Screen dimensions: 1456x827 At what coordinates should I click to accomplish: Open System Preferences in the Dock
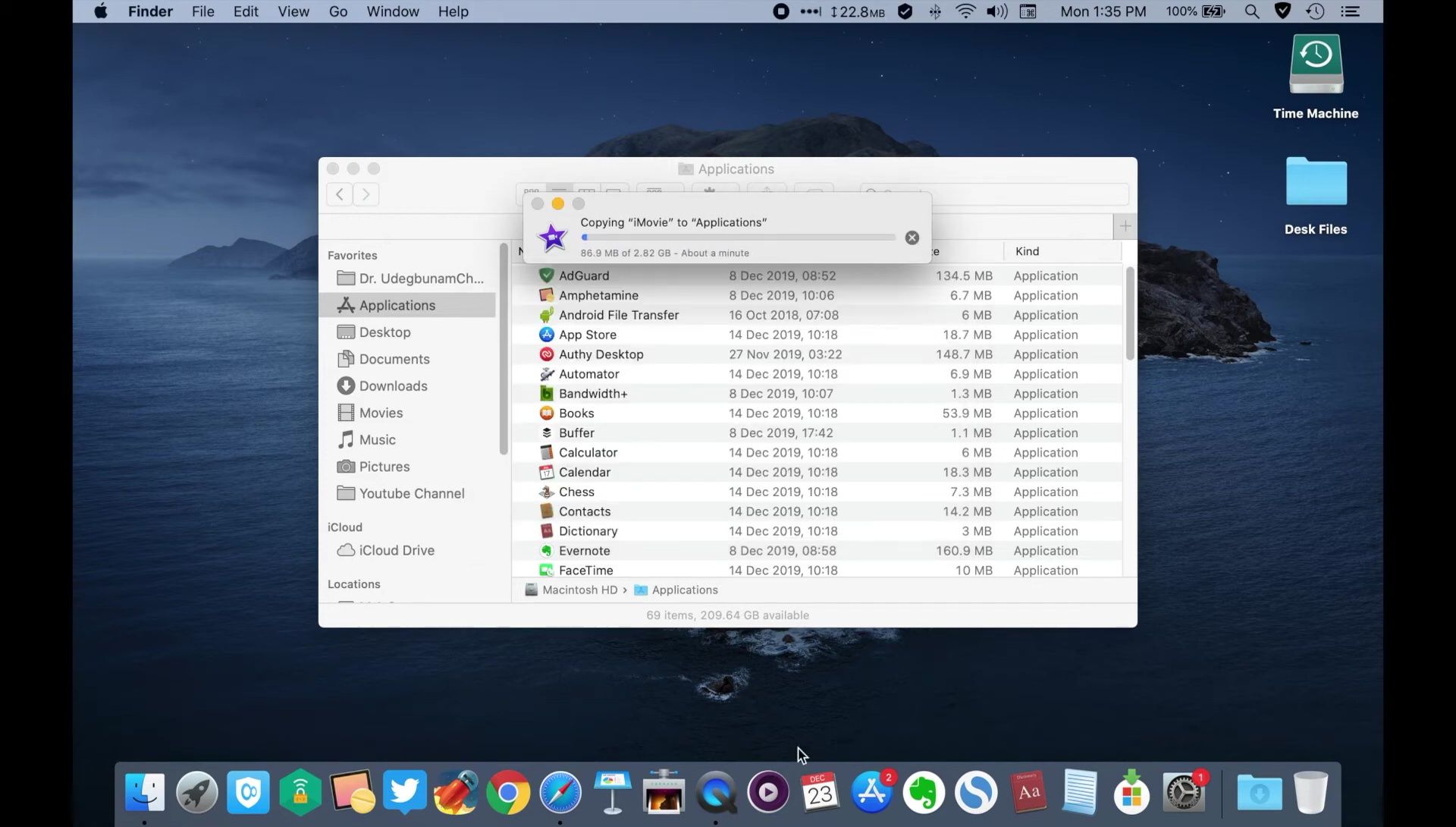pyautogui.click(x=1184, y=793)
